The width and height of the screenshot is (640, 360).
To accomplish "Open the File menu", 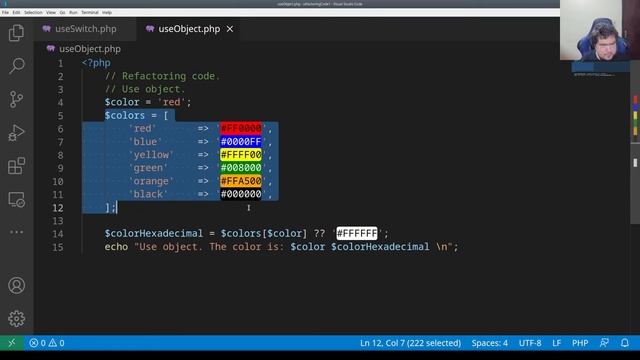I will click(x=5, y=13).
